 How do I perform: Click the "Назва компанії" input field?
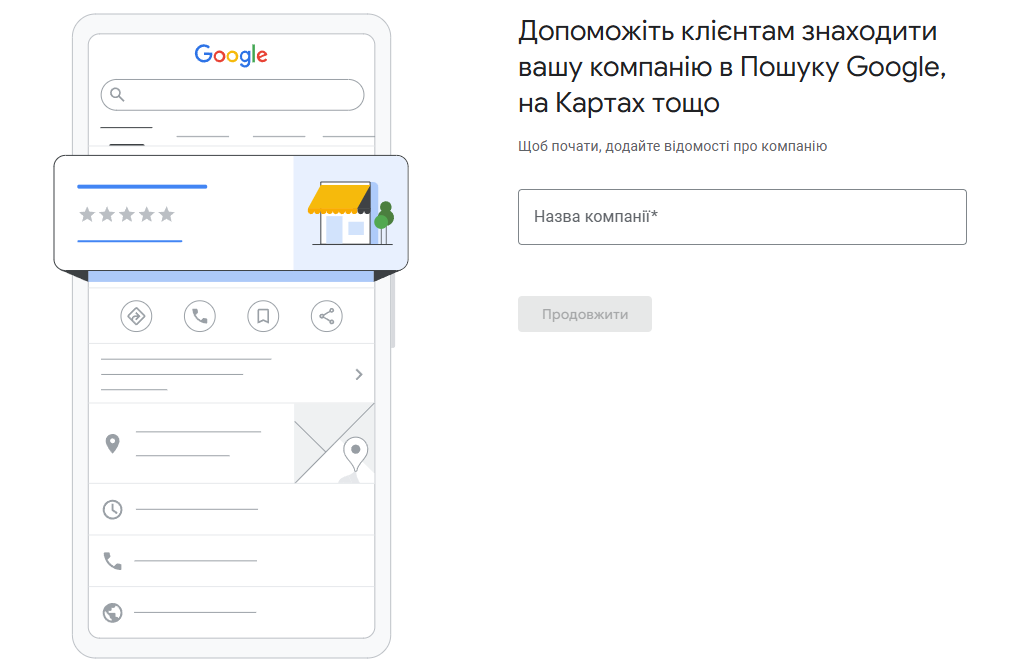[742, 216]
